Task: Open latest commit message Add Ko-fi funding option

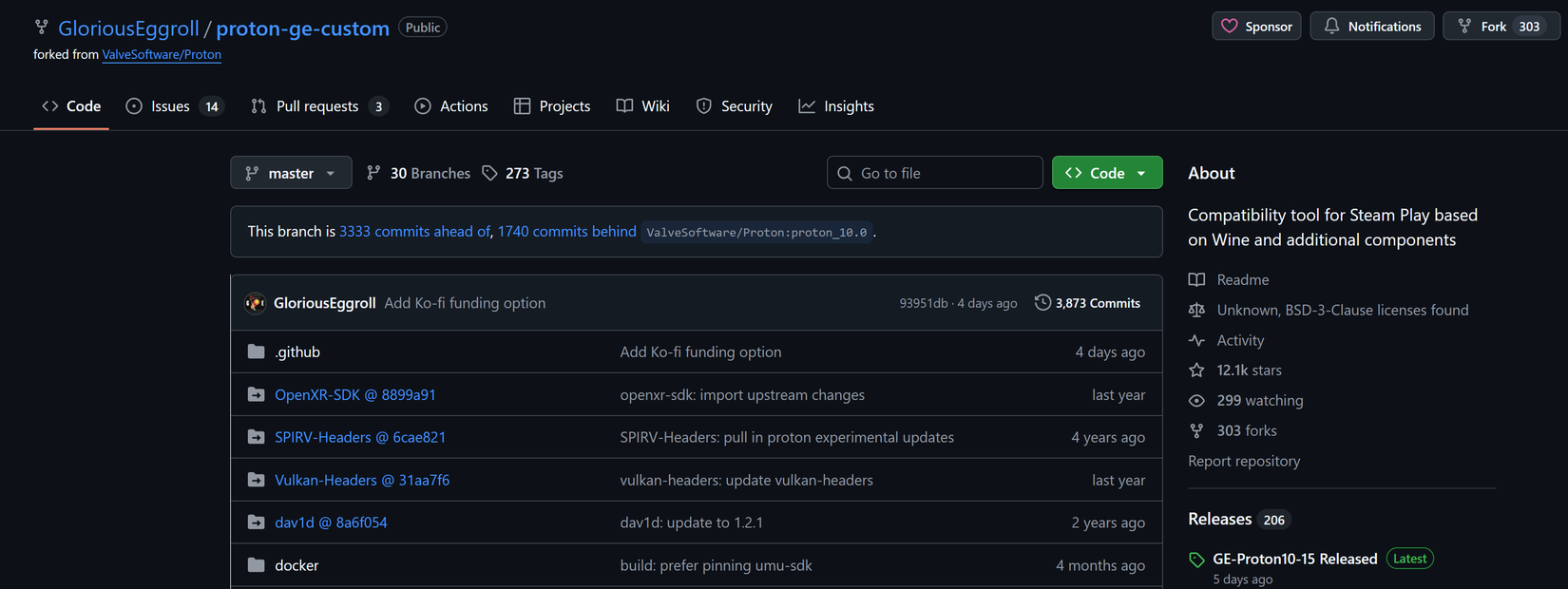Action: tap(465, 303)
